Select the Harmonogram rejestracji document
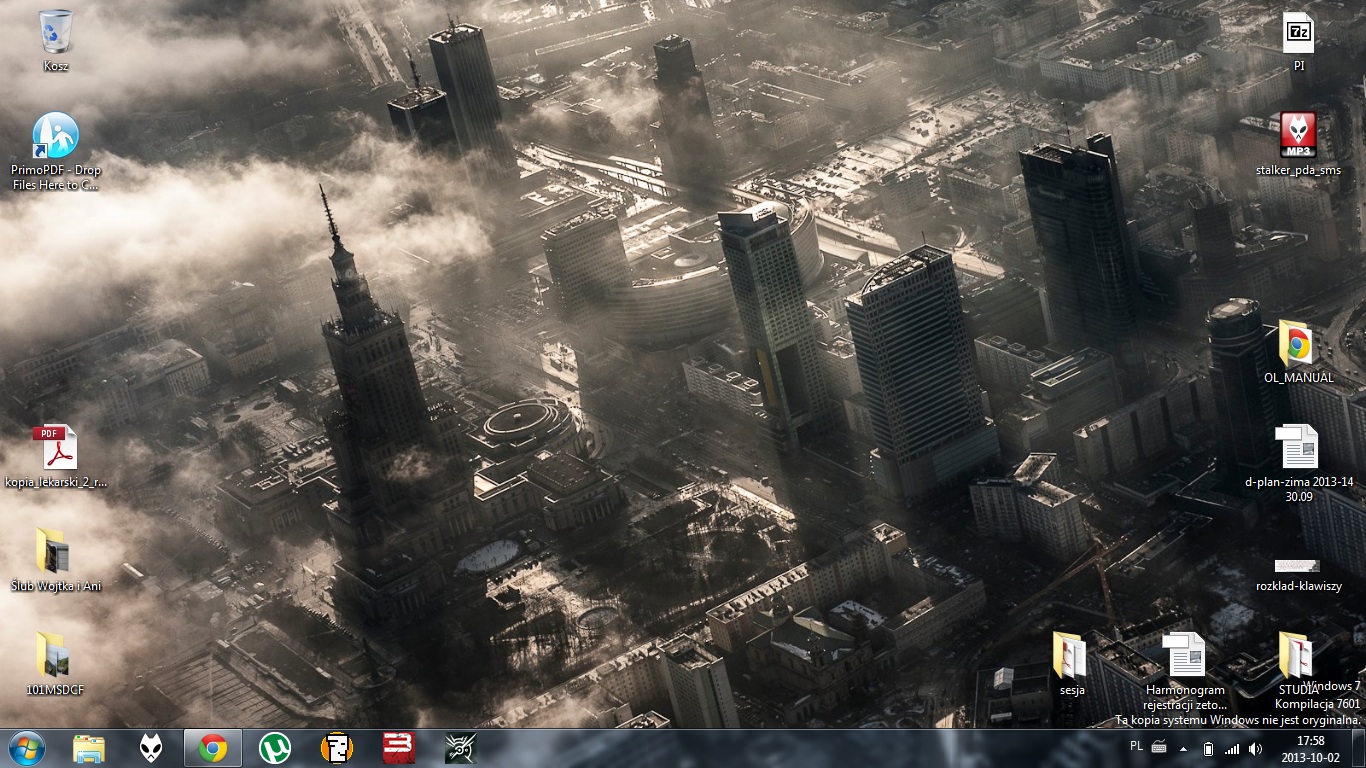 (x=1185, y=656)
